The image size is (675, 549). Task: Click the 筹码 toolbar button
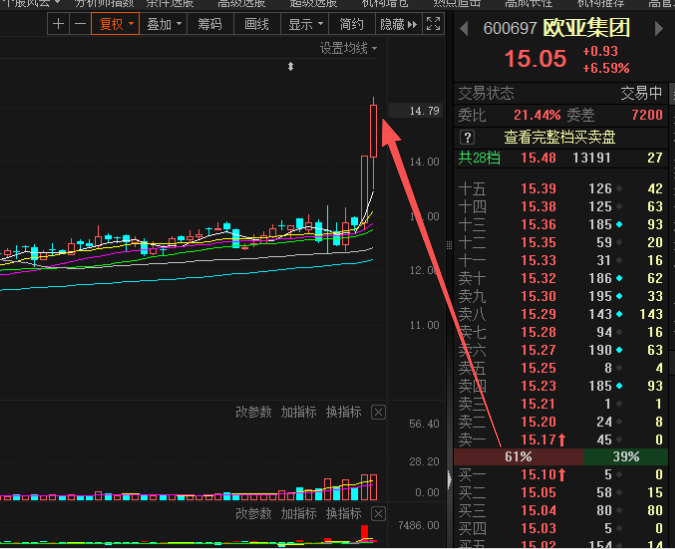pos(210,24)
